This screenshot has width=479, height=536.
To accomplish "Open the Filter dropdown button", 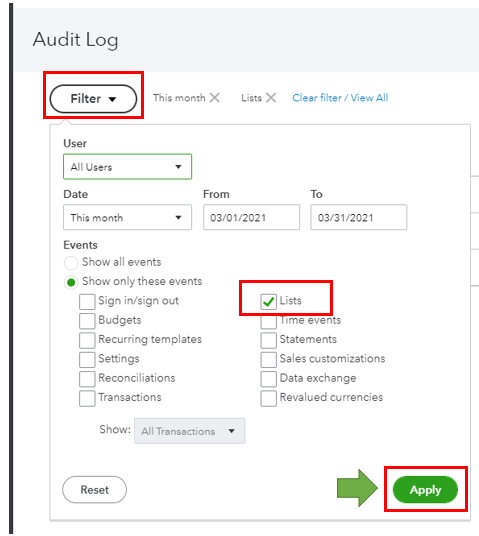I will (x=93, y=99).
